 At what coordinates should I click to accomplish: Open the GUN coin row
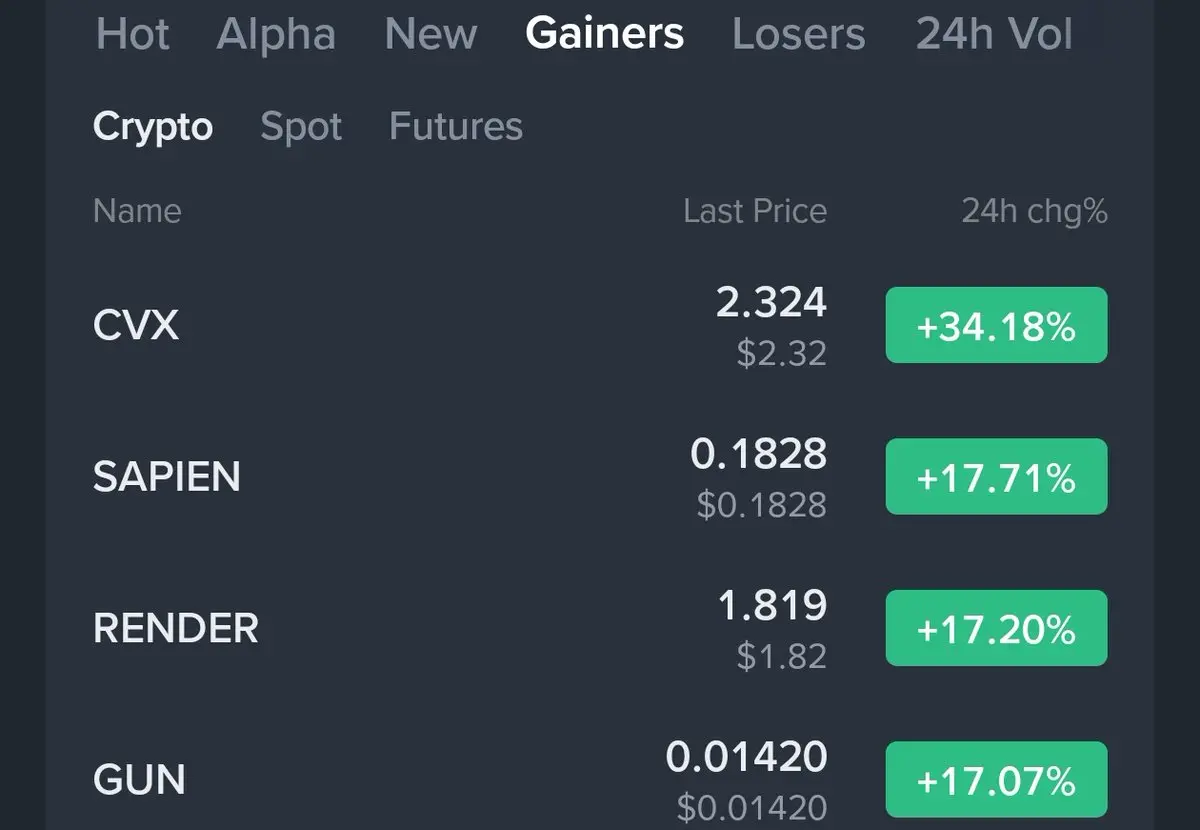point(600,779)
